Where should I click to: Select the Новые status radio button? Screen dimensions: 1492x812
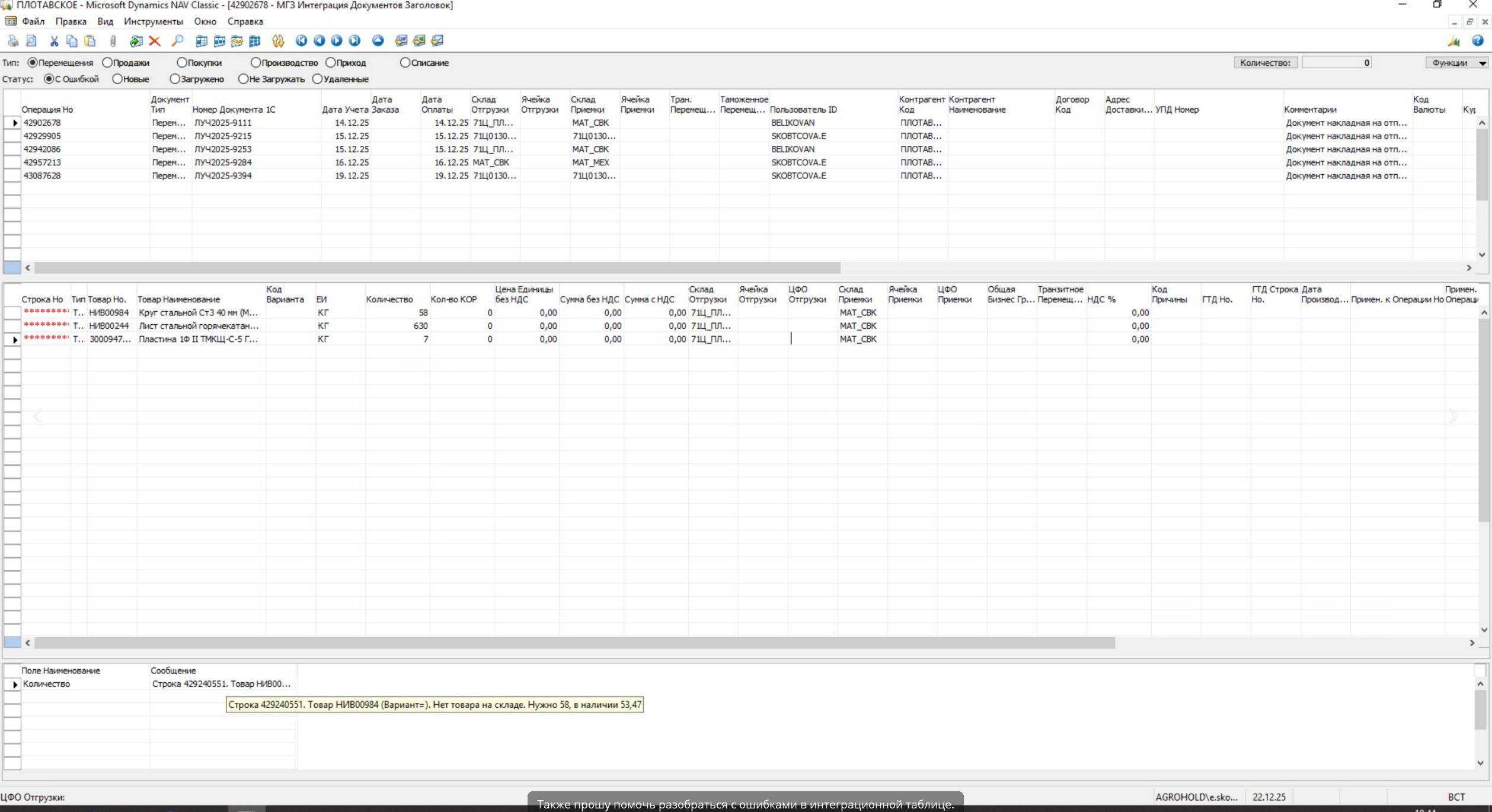(117, 79)
